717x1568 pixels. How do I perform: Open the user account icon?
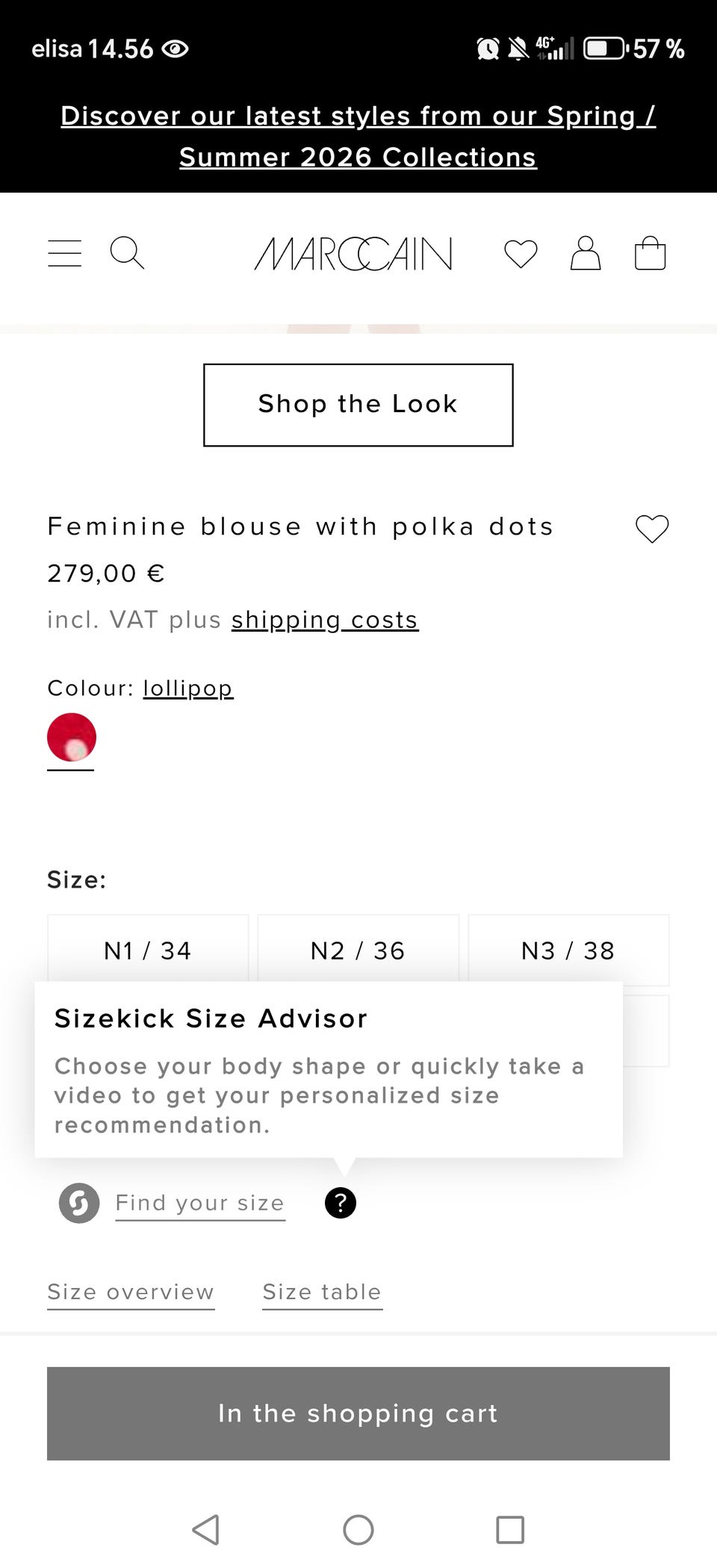[586, 253]
